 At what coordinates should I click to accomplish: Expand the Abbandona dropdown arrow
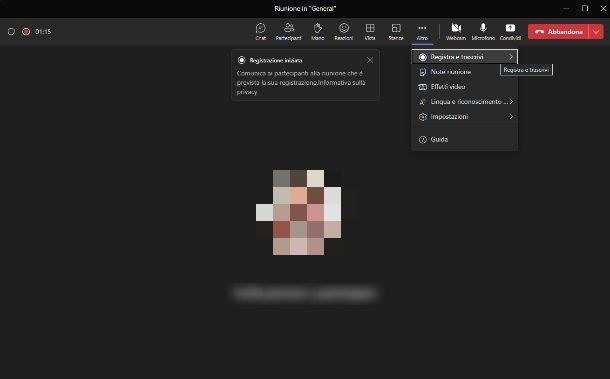(x=596, y=32)
